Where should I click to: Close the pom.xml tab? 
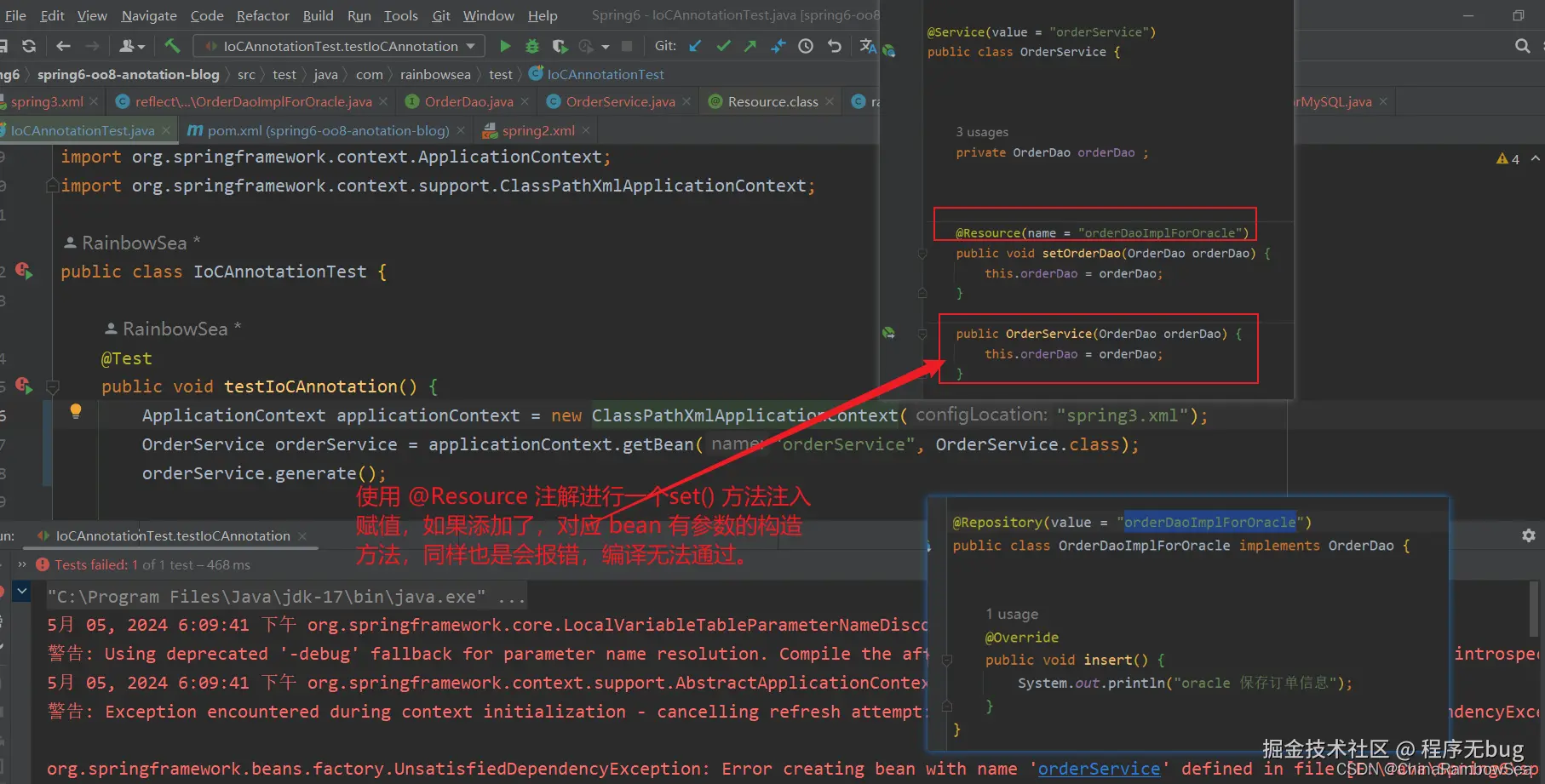461,130
